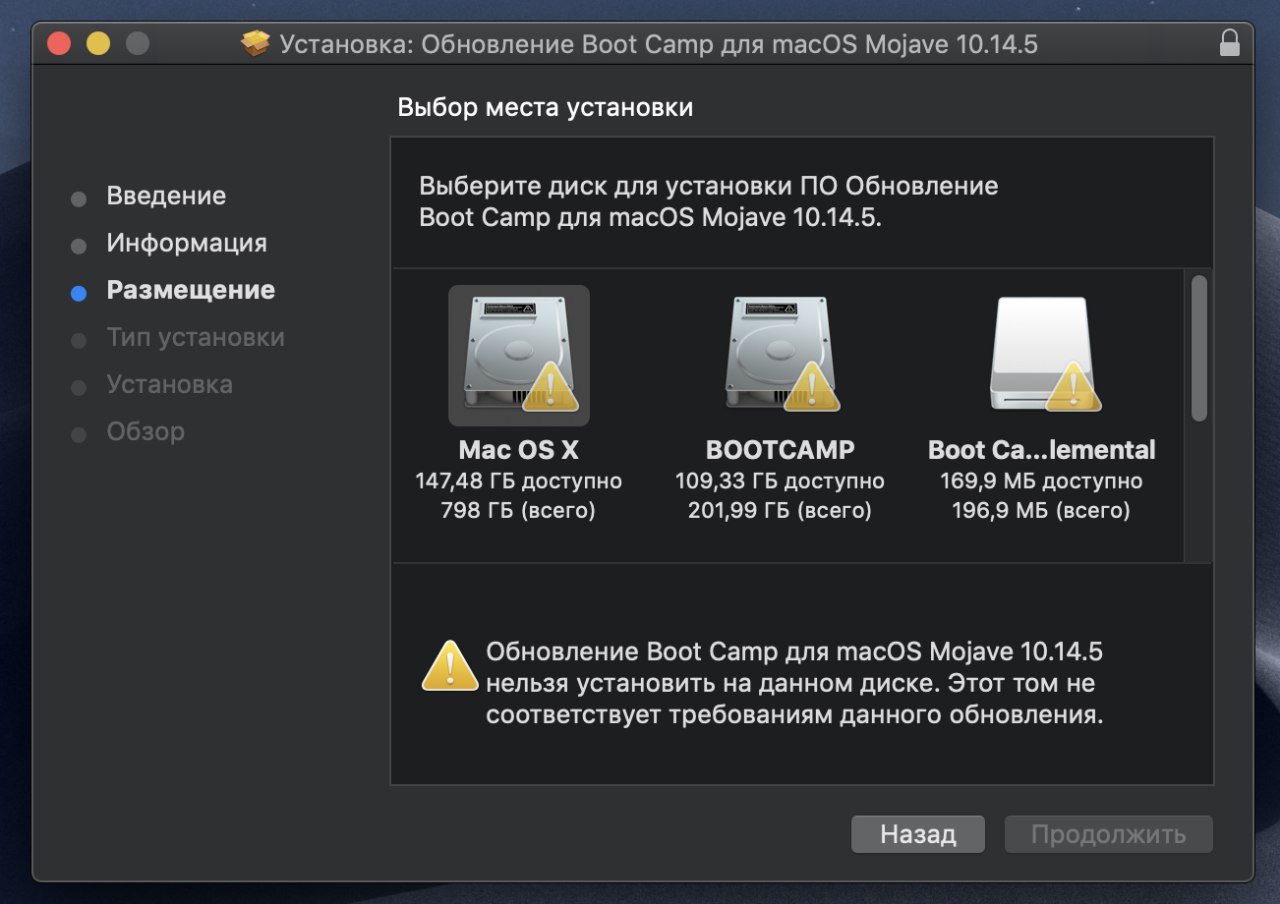Viewport: 1280px width, 904px height.
Task: Click the 109,33 ГБ доступно text
Action: pos(780,481)
